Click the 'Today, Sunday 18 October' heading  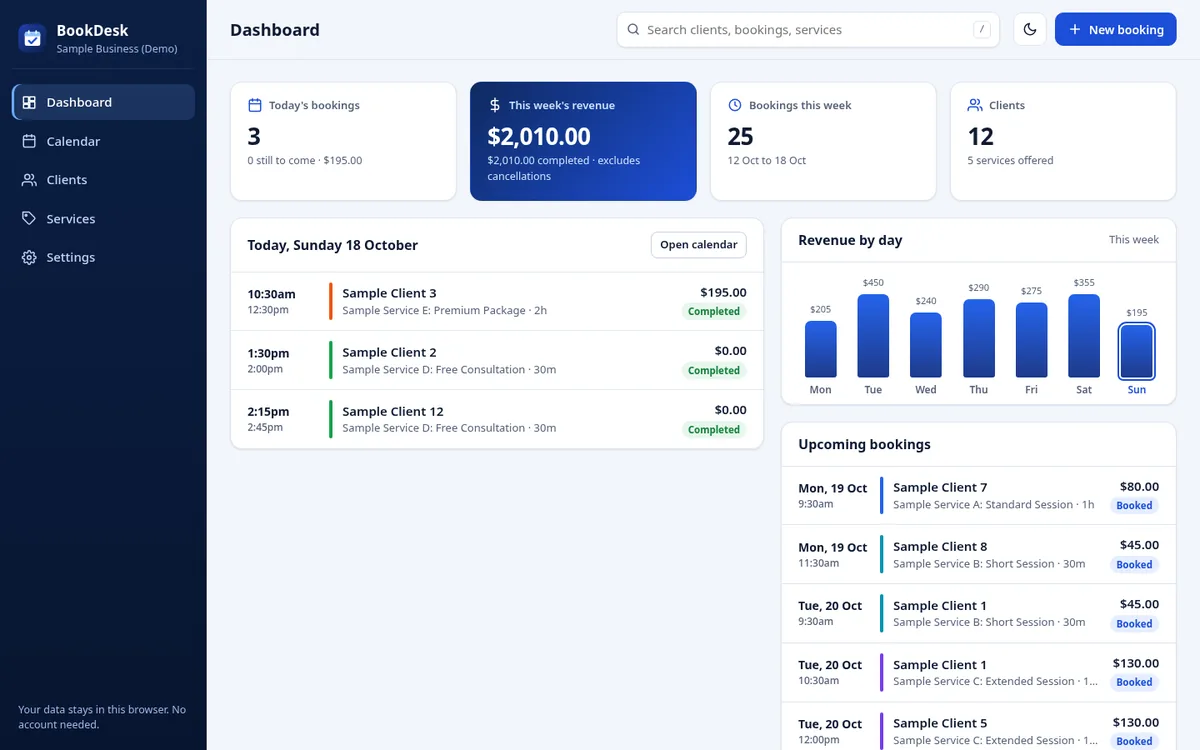click(x=333, y=245)
